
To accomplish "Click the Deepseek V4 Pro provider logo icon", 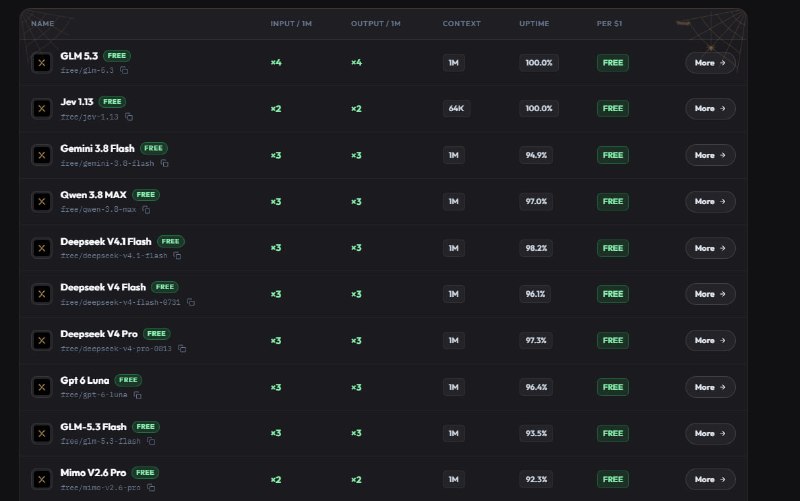I will (42, 340).
